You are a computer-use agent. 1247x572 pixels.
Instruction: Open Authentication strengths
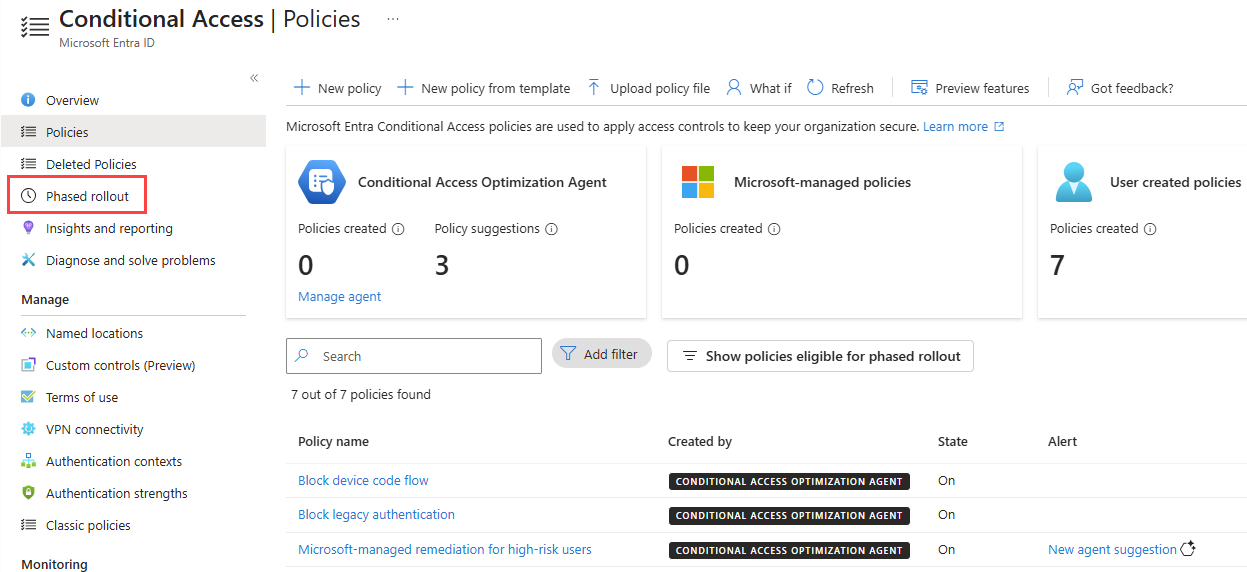coord(117,493)
